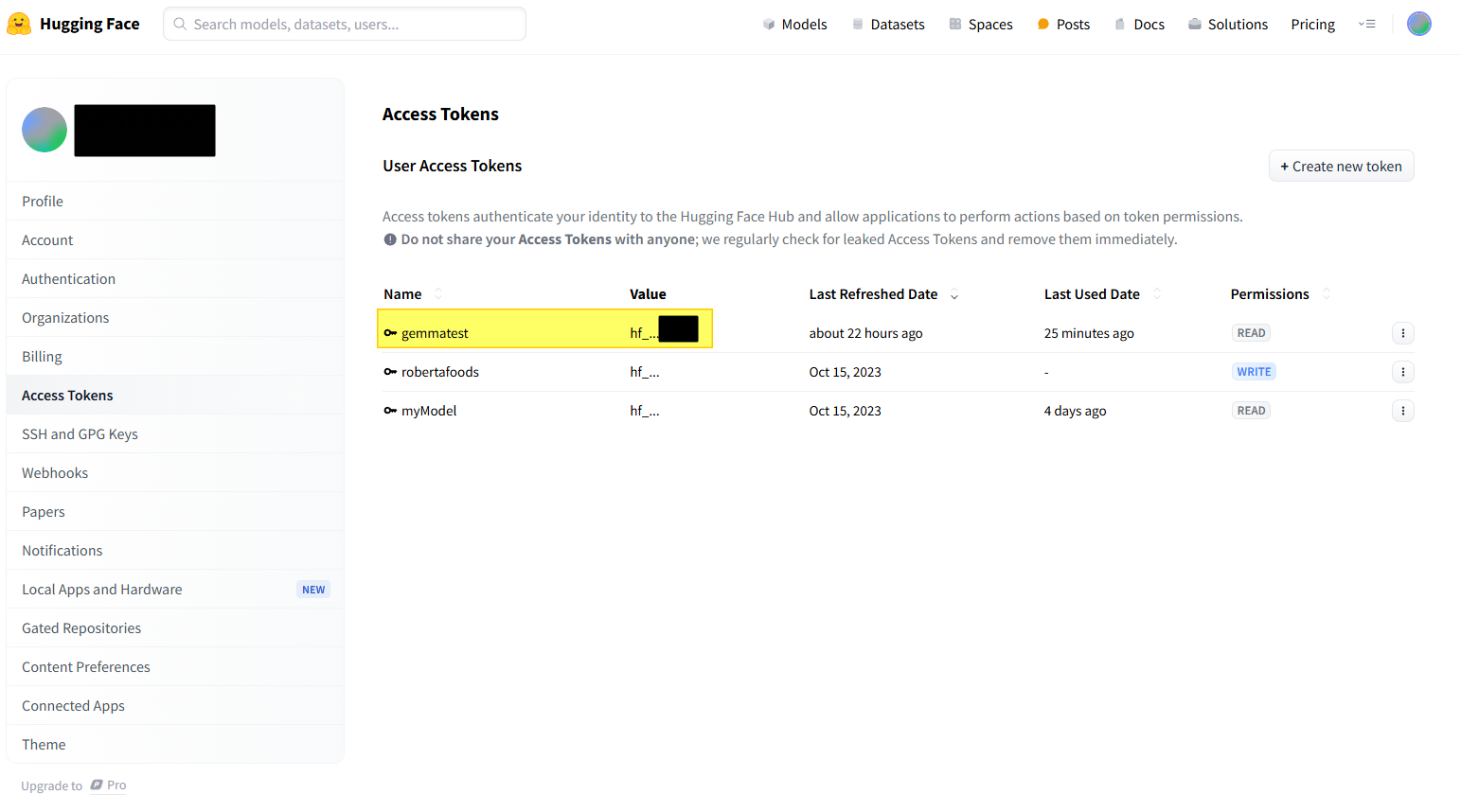
Task: Go to Spaces
Action: [981, 25]
